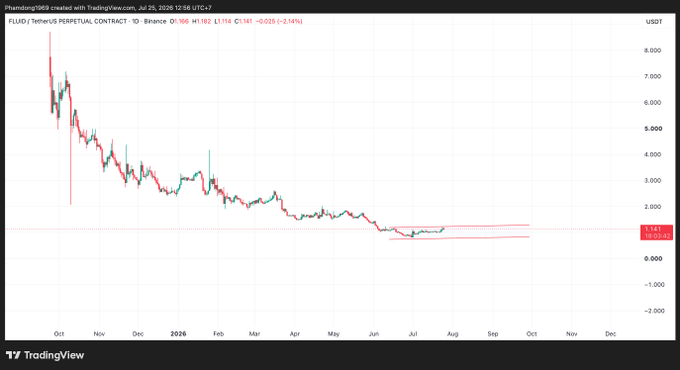Click the 2.000 price axis label

pyautogui.click(x=652, y=206)
